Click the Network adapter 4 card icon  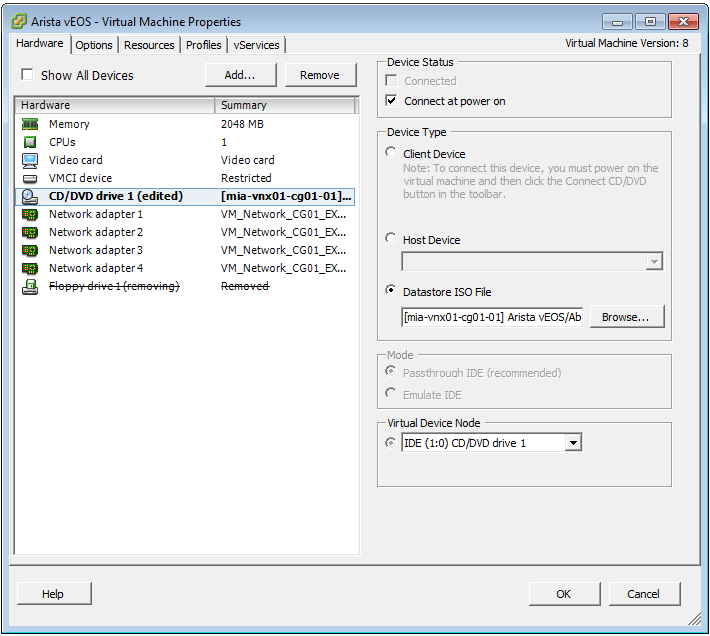[x=30, y=268]
